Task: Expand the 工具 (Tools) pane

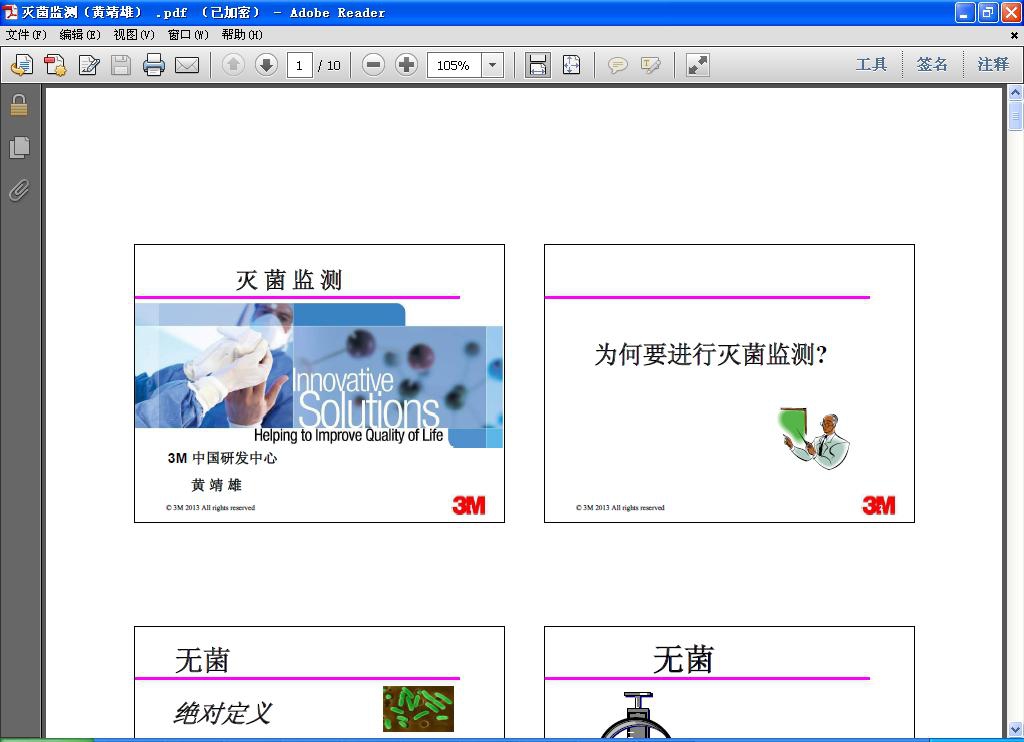Action: (x=872, y=64)
